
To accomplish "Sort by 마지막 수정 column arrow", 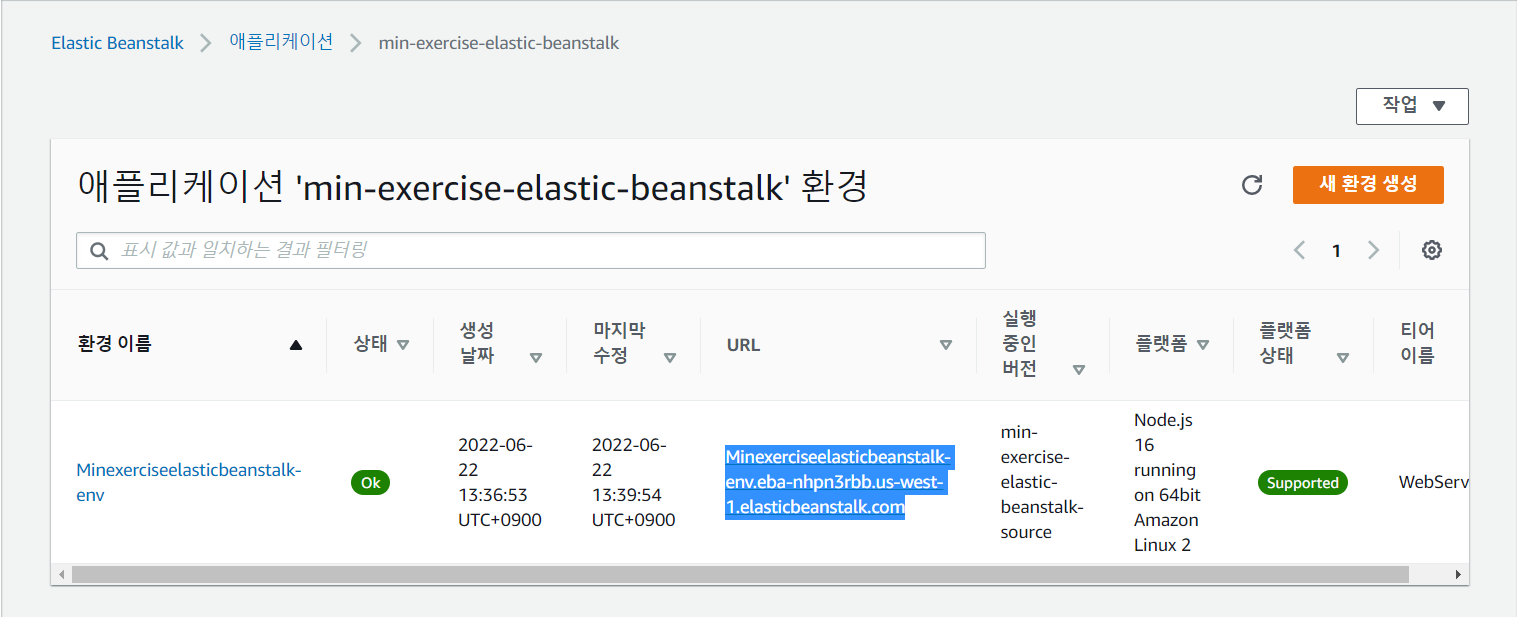I will tap(670, 357).
